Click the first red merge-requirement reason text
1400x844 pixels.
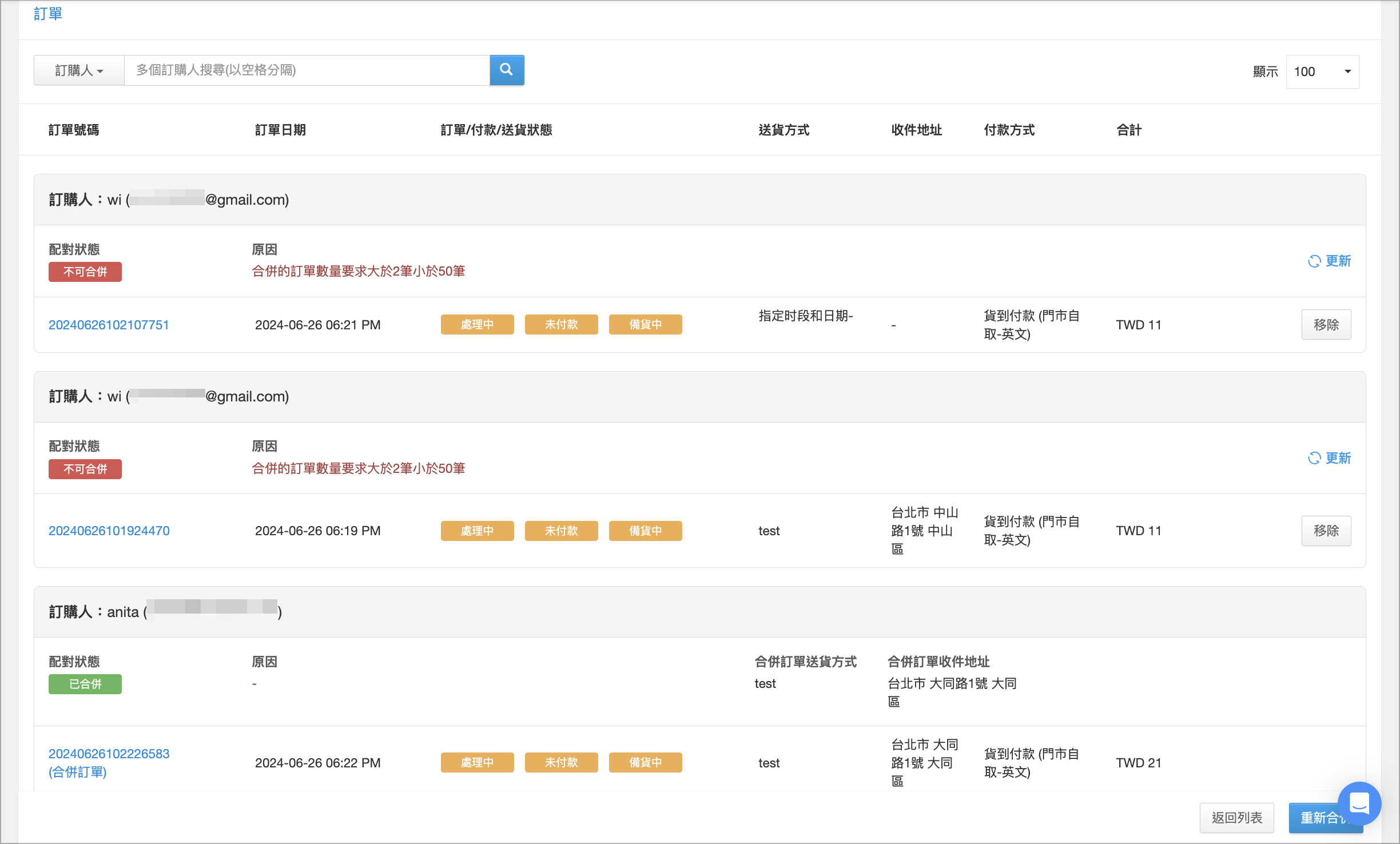pyautogui.click(x=359, y=271)
